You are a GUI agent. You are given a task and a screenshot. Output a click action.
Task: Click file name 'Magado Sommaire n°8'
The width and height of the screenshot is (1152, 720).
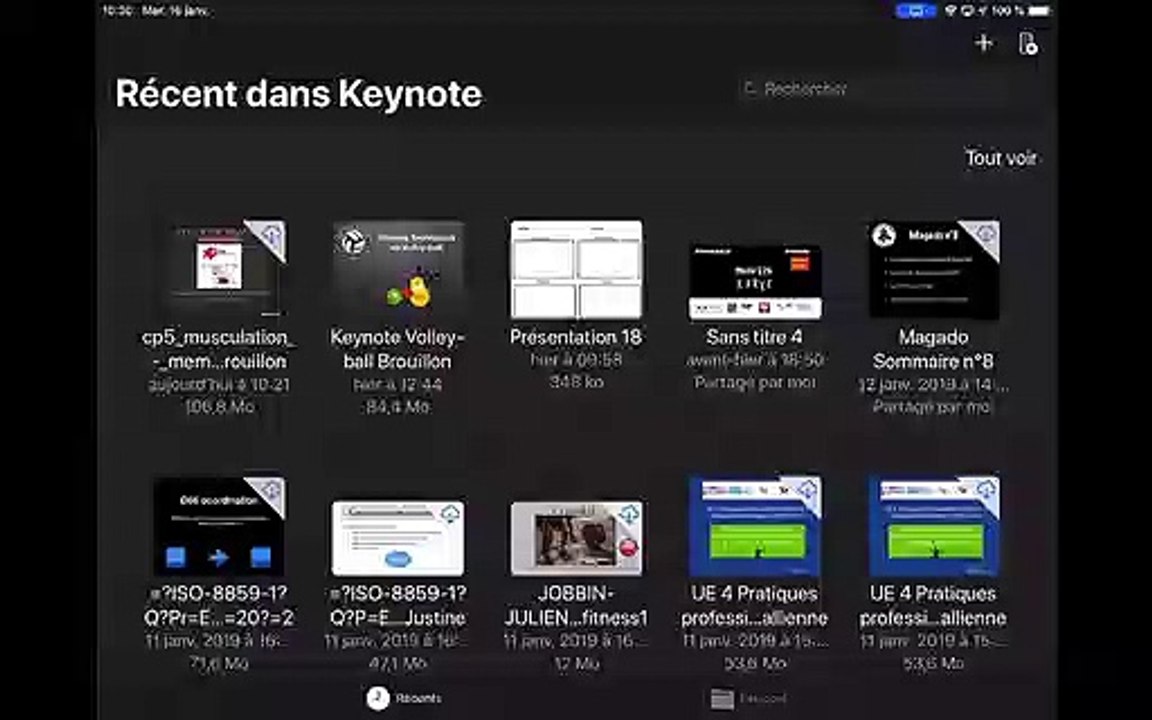933,349
